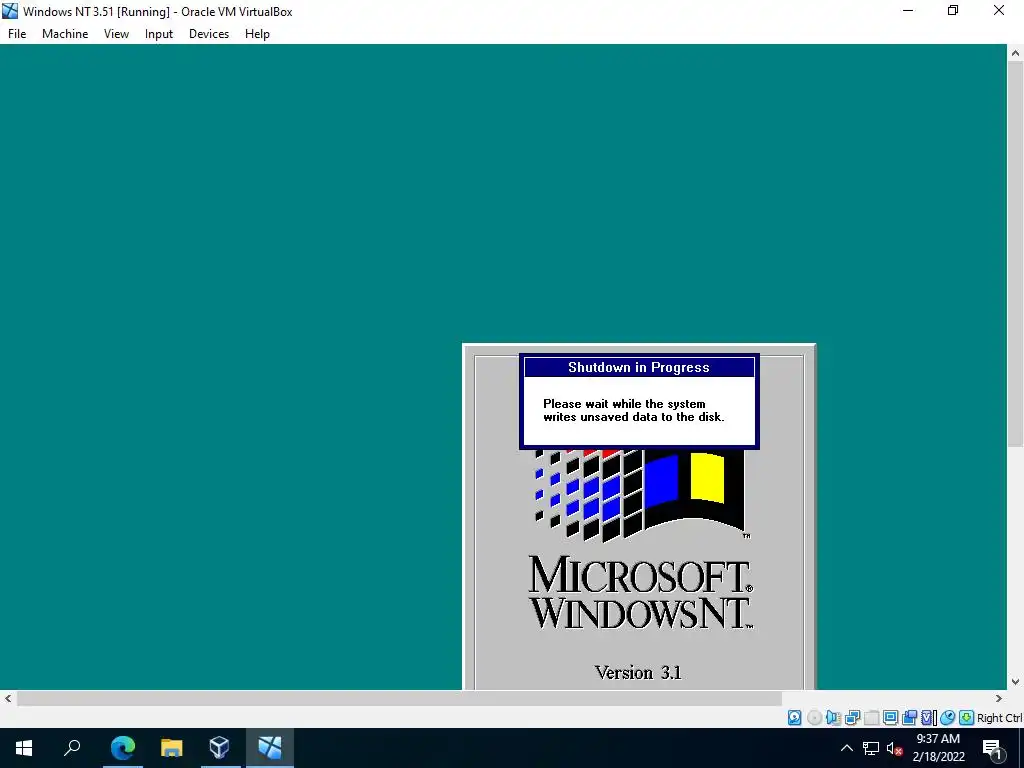1024x768 pixels.
Task: Click the optical disc status icon
Action: (x=814, y=718)
